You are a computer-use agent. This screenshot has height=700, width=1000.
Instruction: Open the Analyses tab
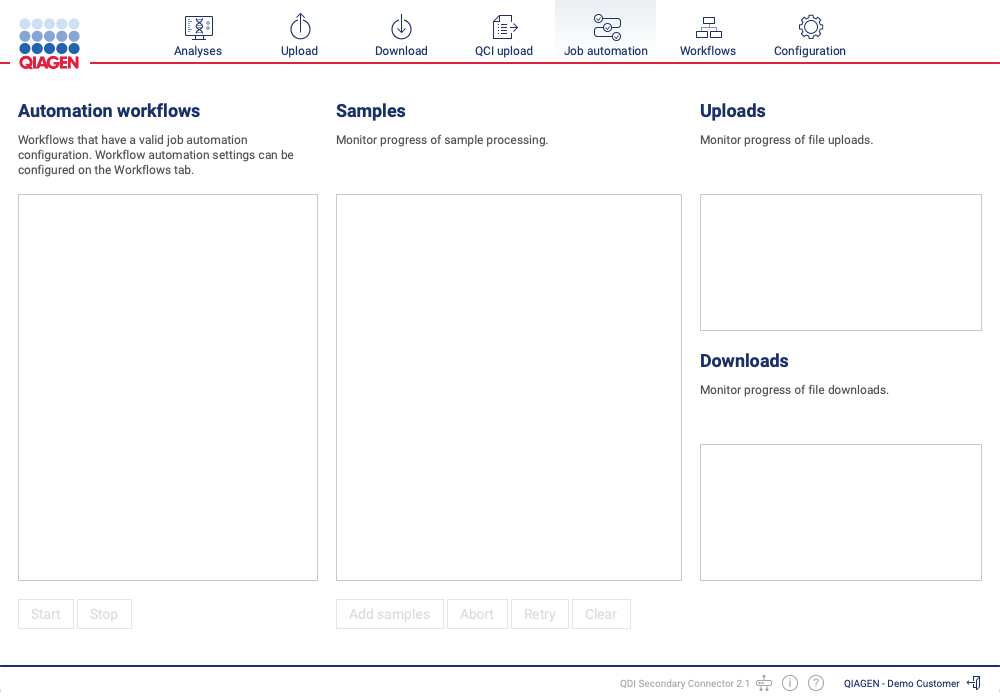tap(198, 36)
